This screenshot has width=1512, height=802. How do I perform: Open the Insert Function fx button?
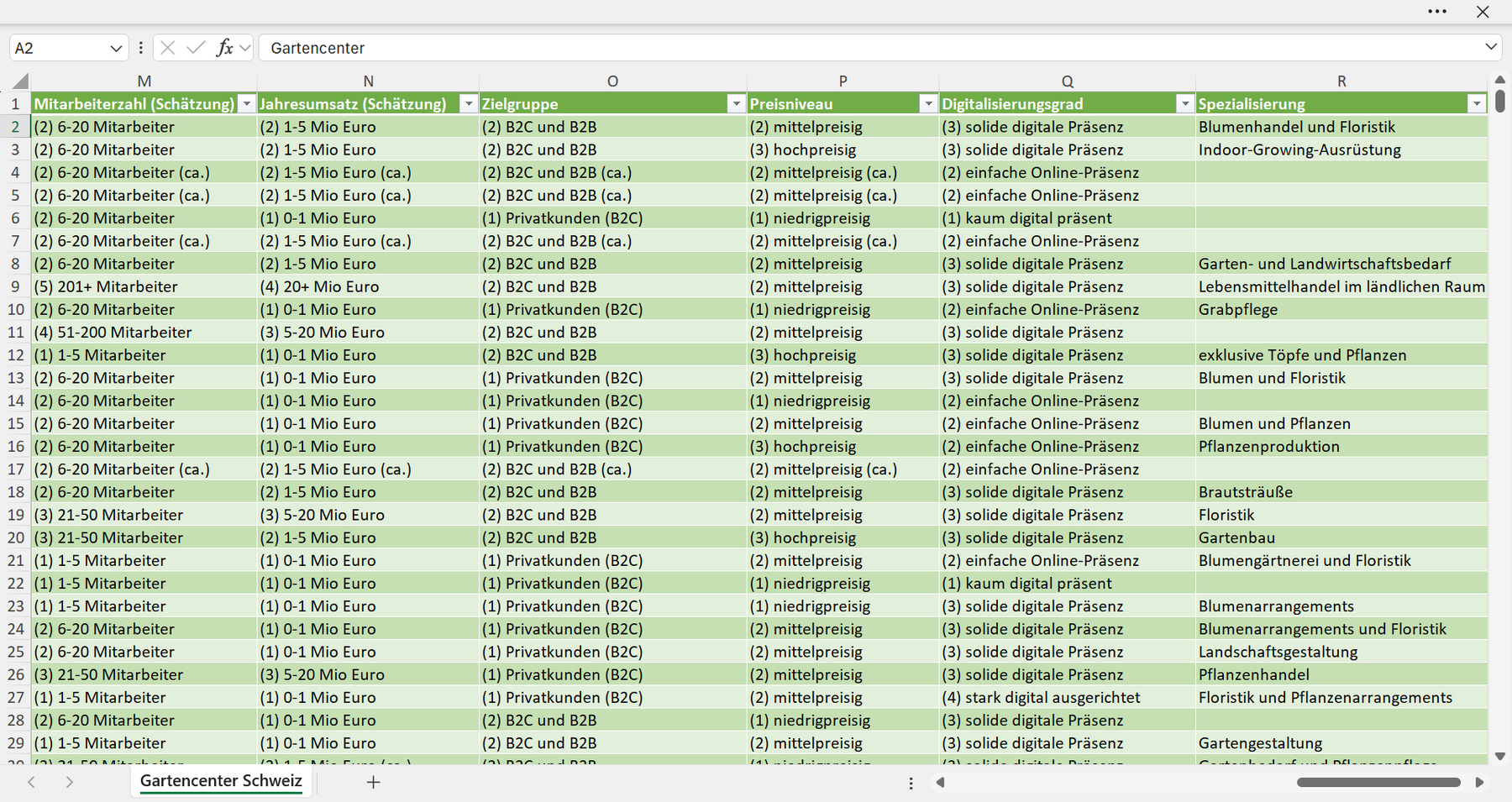[x=224, y=48]
